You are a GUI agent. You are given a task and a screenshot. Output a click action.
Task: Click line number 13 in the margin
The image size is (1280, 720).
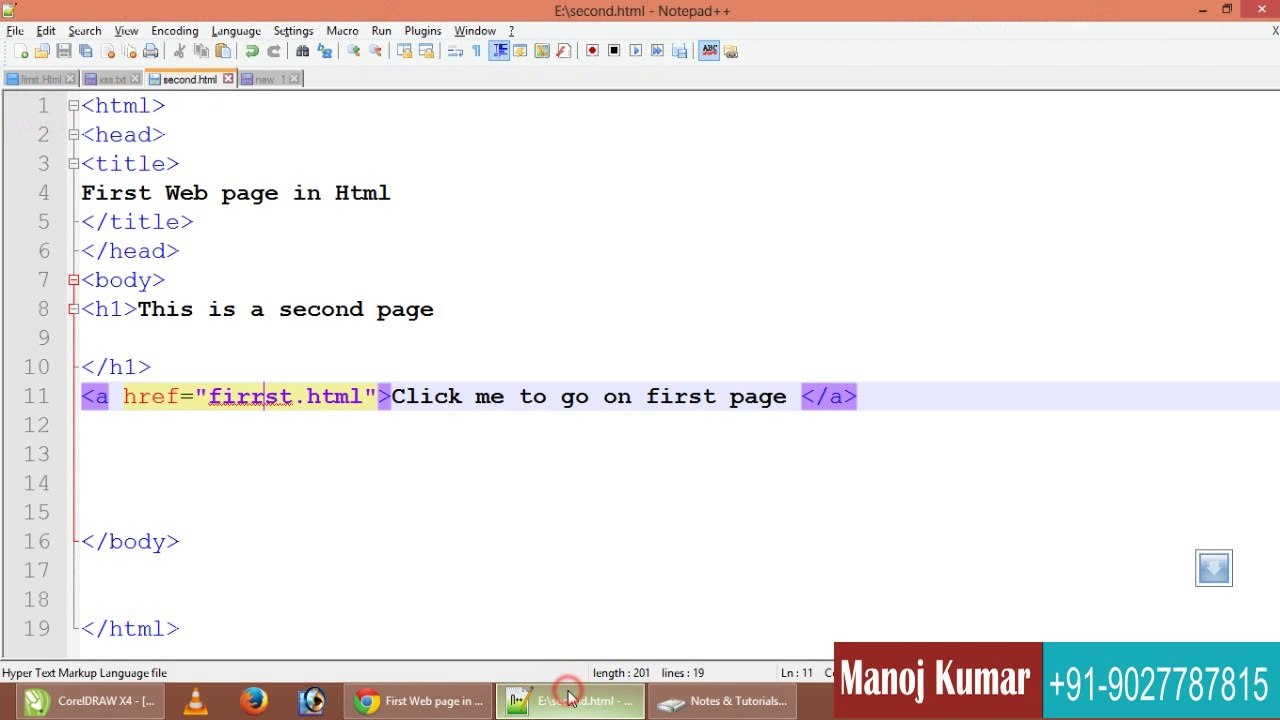tap(36, 454)
